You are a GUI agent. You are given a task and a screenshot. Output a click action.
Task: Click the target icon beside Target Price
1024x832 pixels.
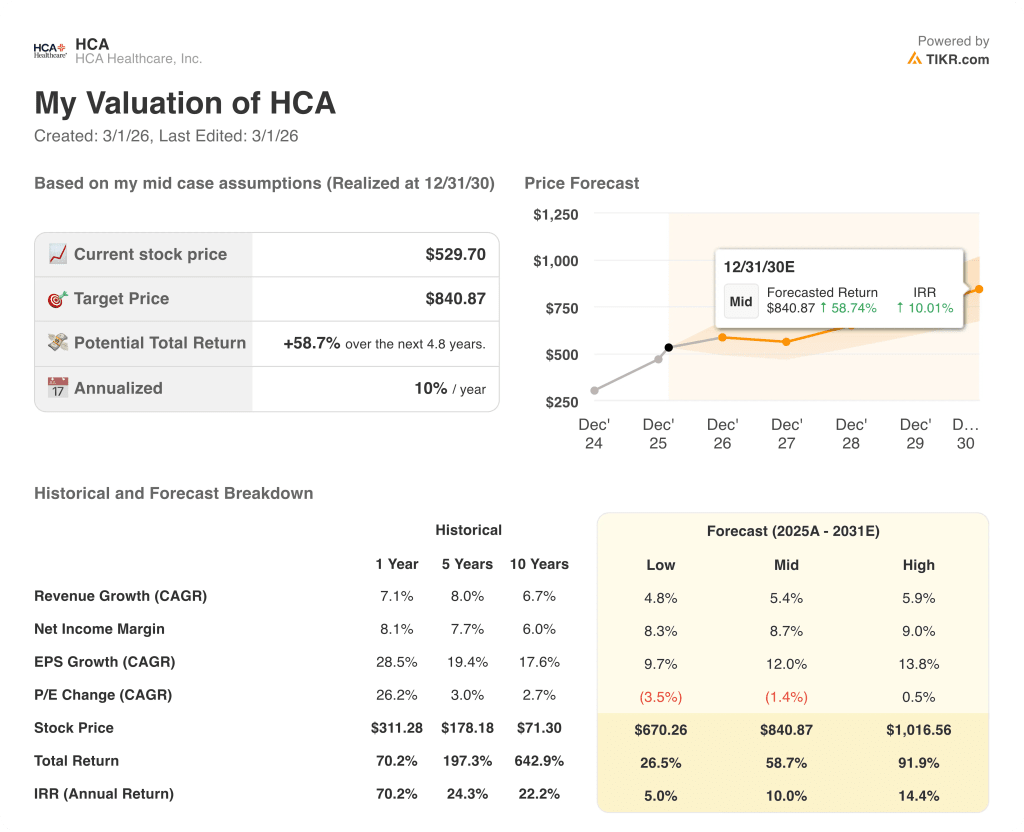click(58, 298)
